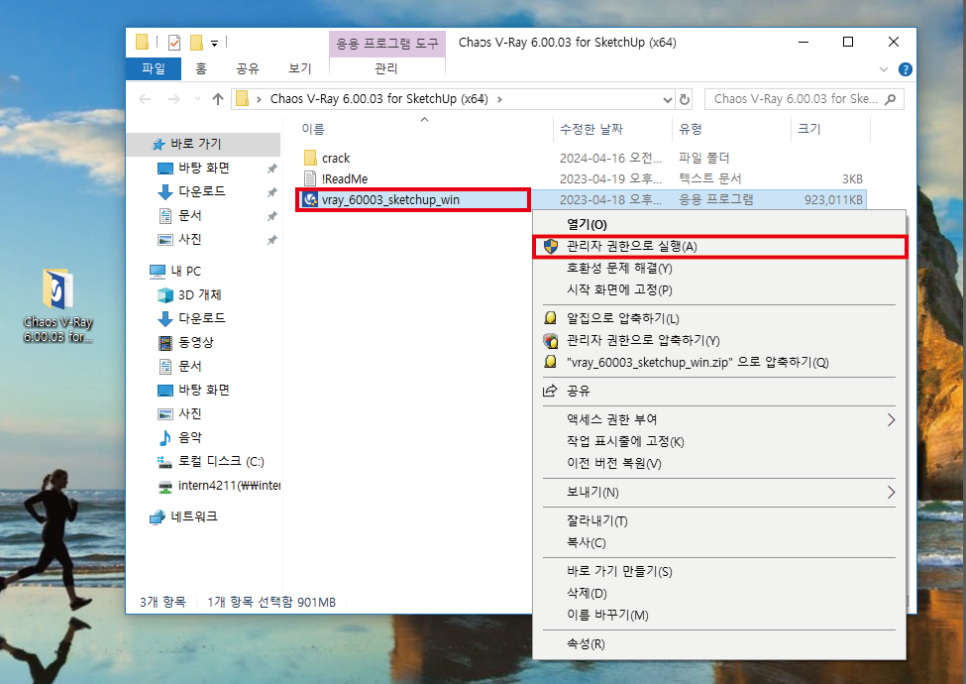Click the breadcrumb chevron after the folder name

pos(499,99)
